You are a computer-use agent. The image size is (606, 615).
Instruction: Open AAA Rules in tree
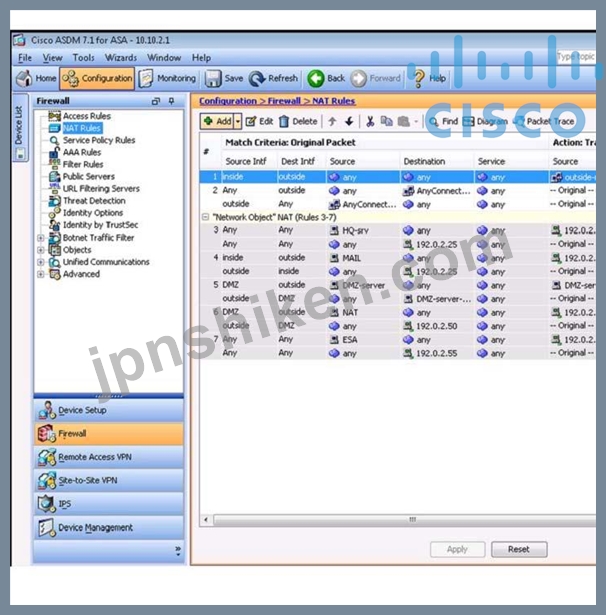coord(82,152)
